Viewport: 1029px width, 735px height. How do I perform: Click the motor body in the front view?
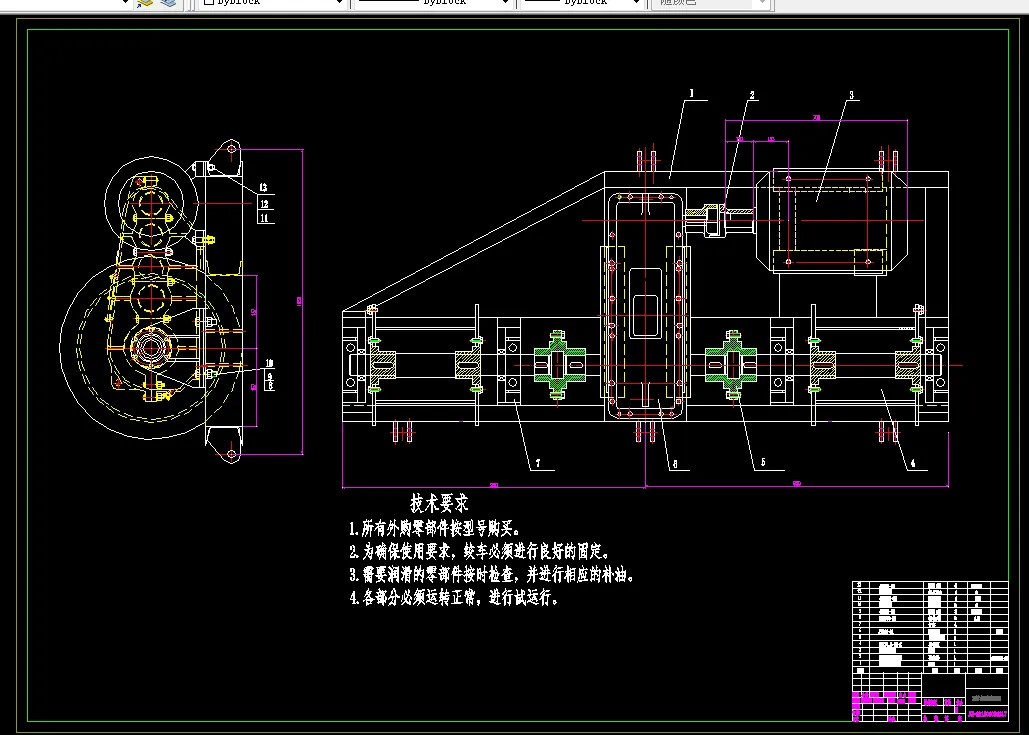click(832, 220)
